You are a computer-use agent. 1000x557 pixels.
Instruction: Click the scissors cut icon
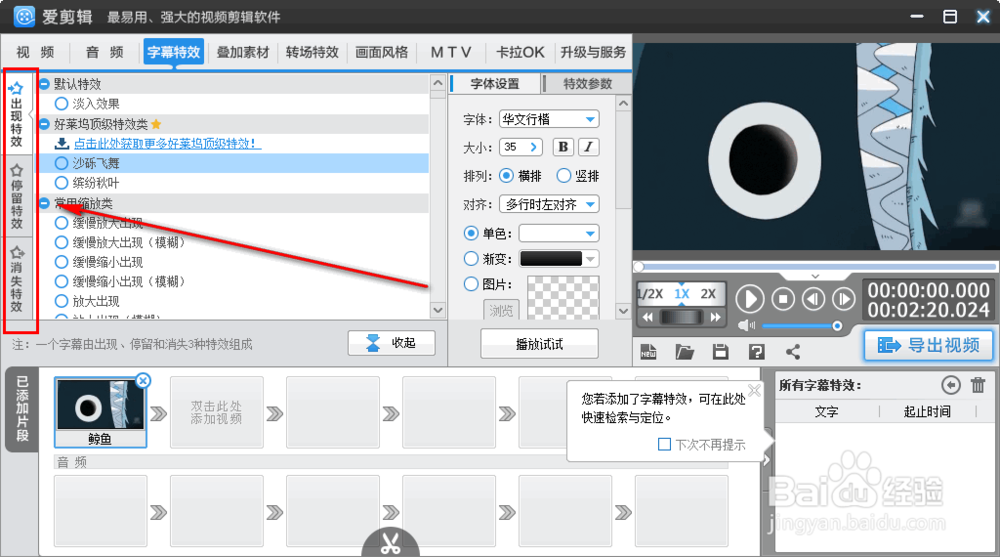click(x=390, y=544)
